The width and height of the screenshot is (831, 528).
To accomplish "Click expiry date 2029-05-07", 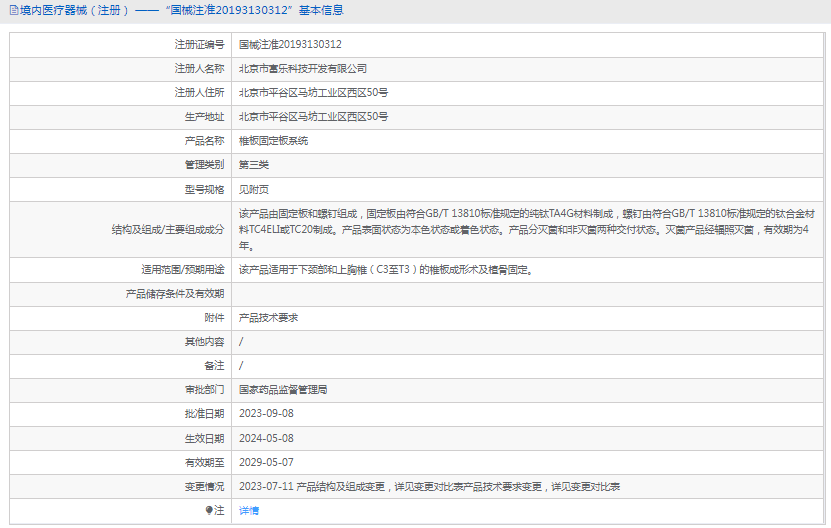I will (266, 462).
